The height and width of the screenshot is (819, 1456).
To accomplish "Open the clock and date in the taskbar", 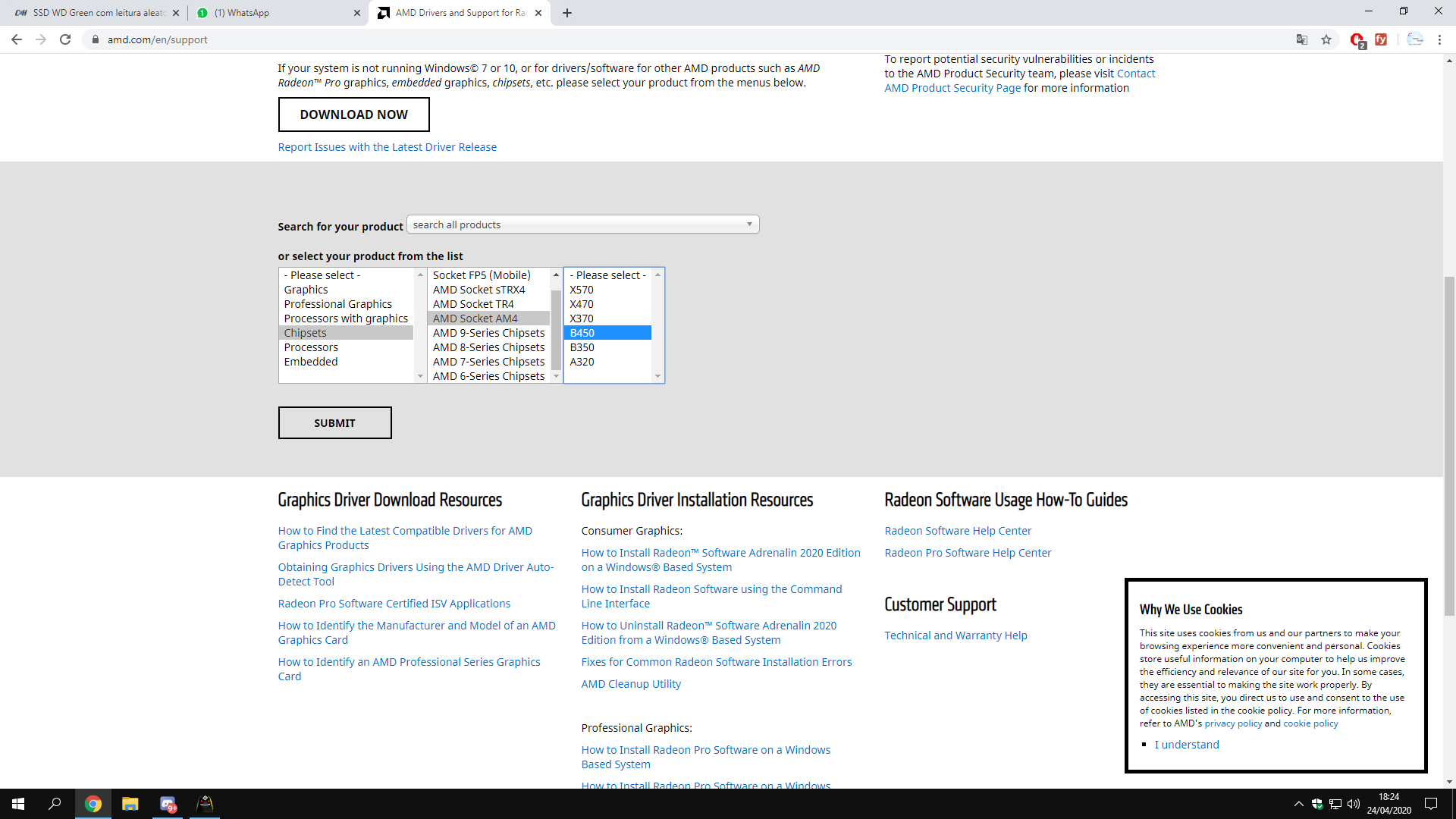I will pos(1389,804).
